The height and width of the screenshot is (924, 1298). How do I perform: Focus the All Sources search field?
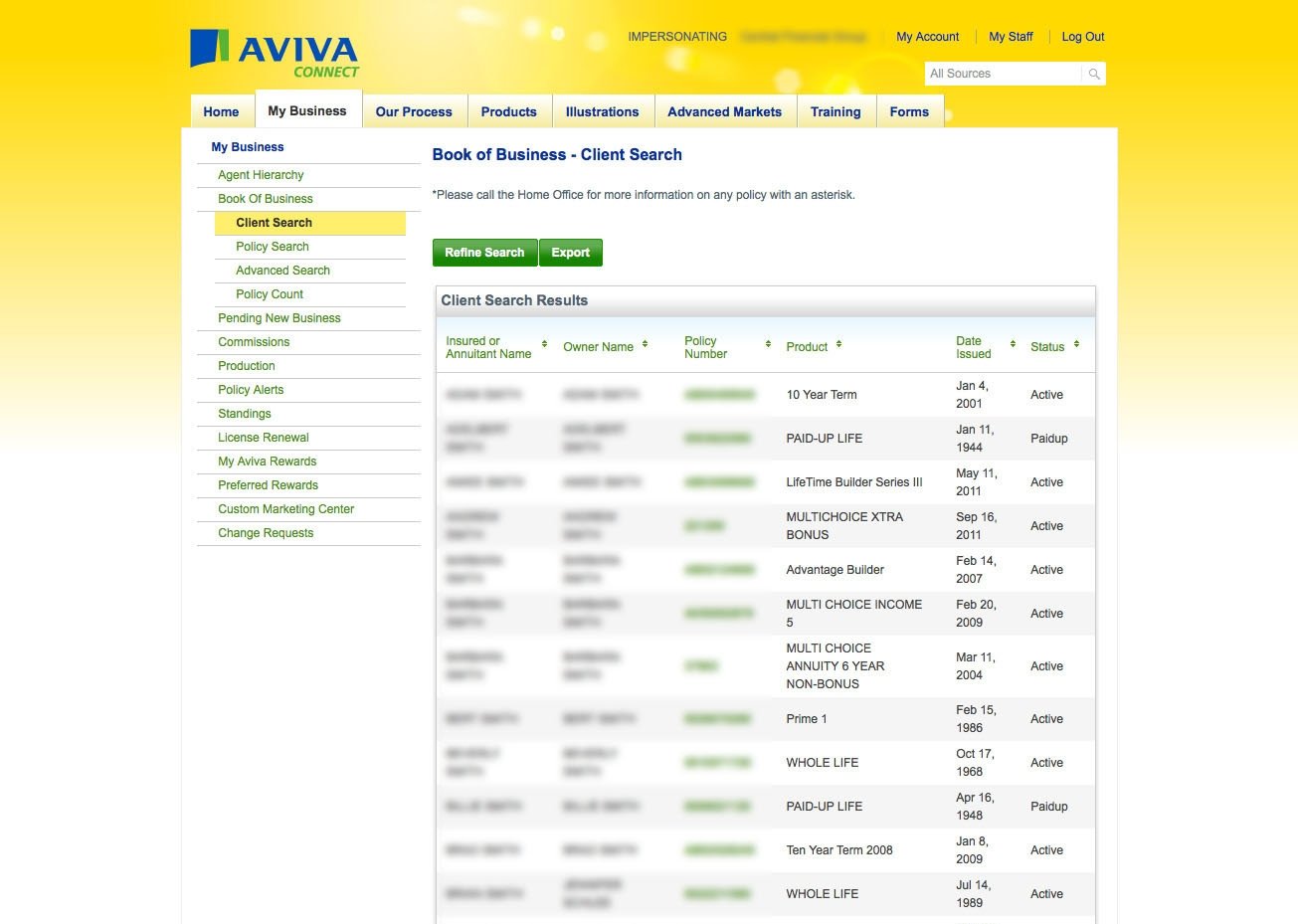(1004, 74)
